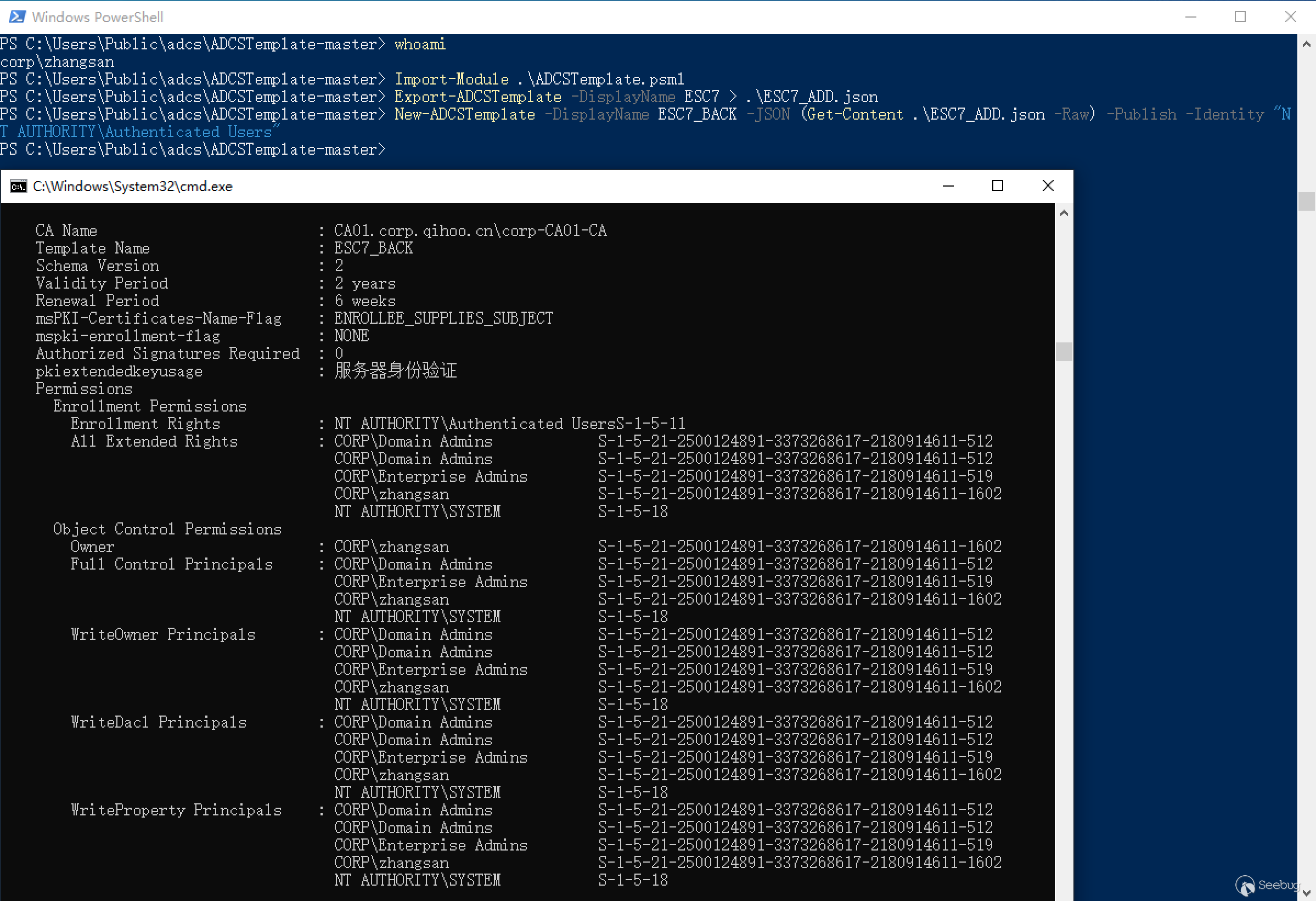Click the cmd.exe window icon
Screen dimensions: 1316x901
point(18,187)
